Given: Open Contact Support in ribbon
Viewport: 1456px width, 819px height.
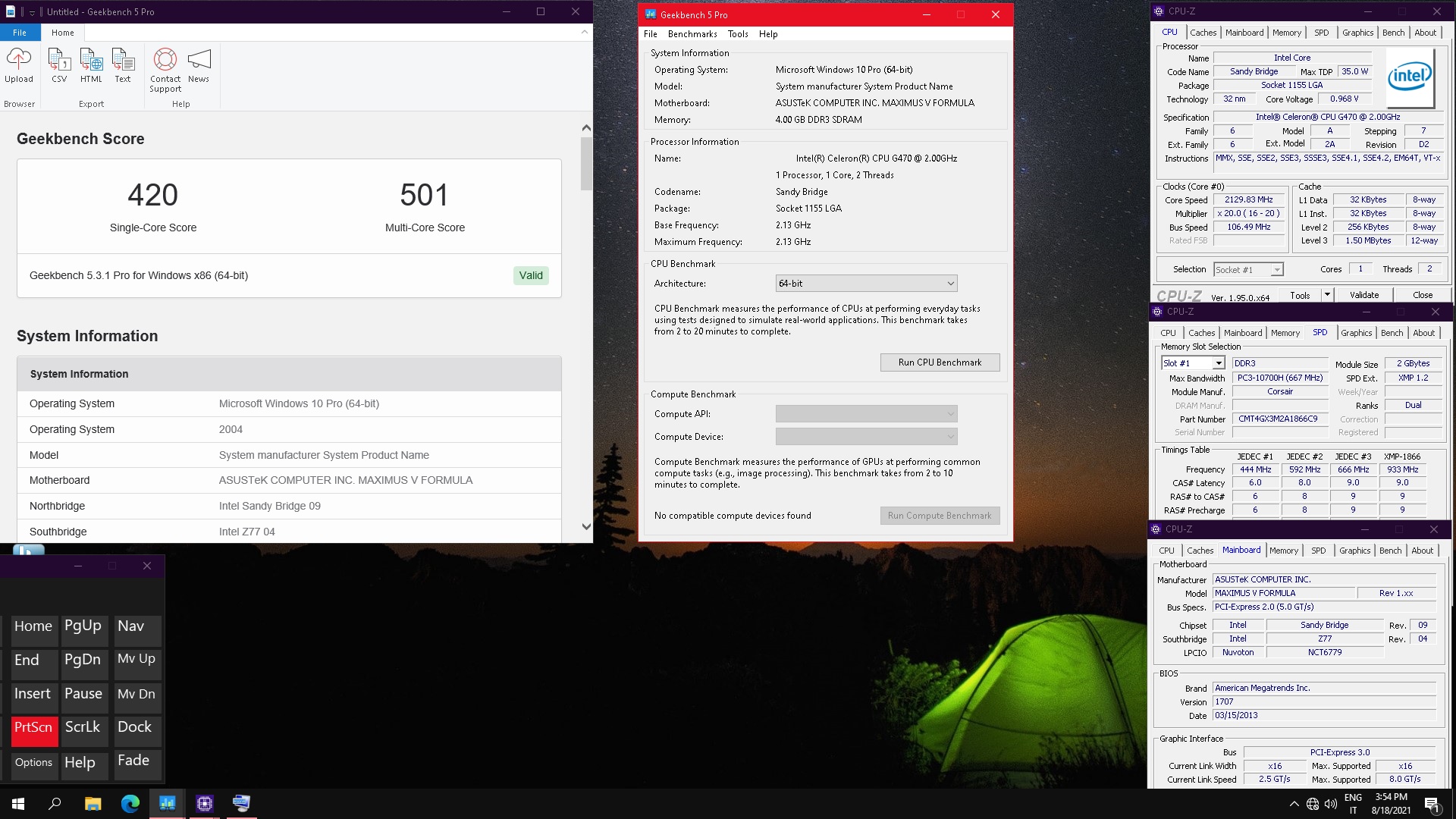Looking at the screenshot, I should click(165, 71).
